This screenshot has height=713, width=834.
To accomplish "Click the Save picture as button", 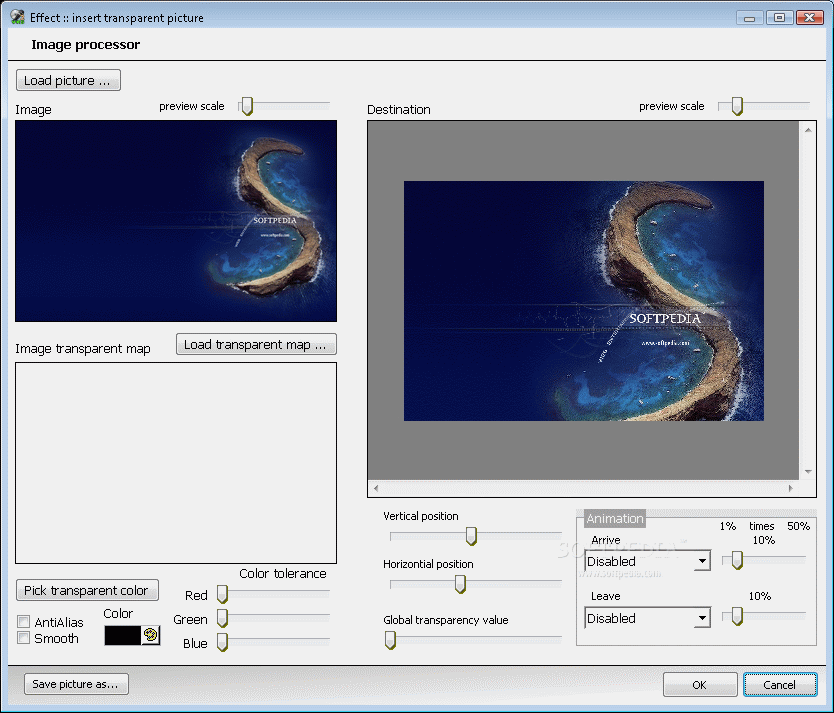I will coord(75,684).
